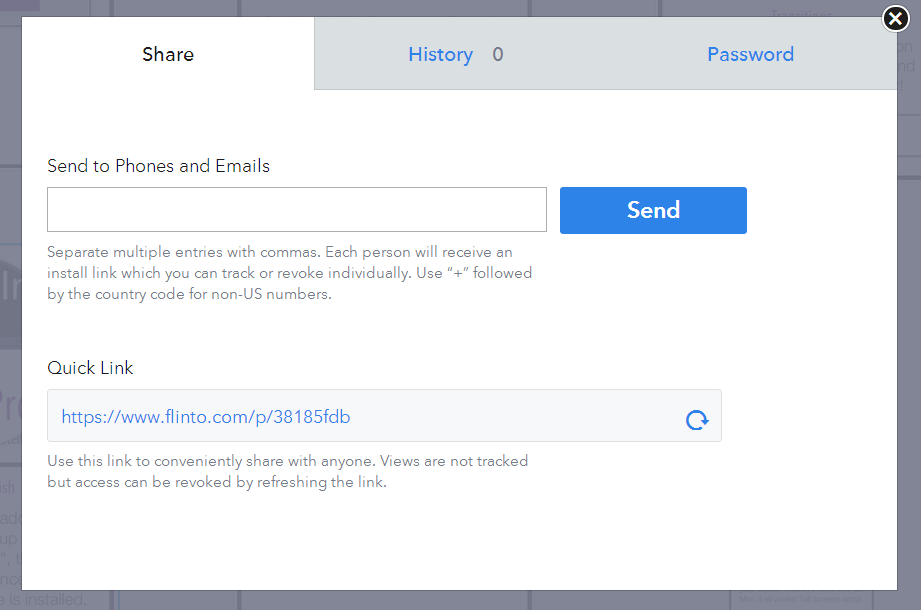921x610 pixels.
Task: Open the flinto.com quick link URL
Action: pos(206,417)
